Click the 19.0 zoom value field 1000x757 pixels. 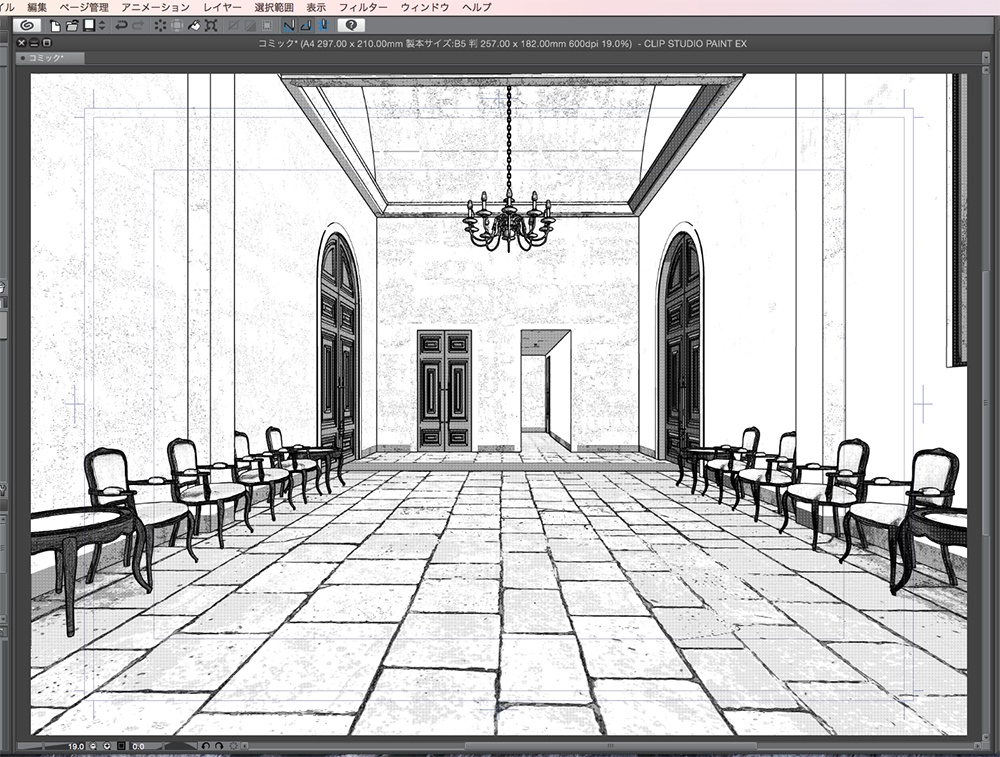coord(76,746)
